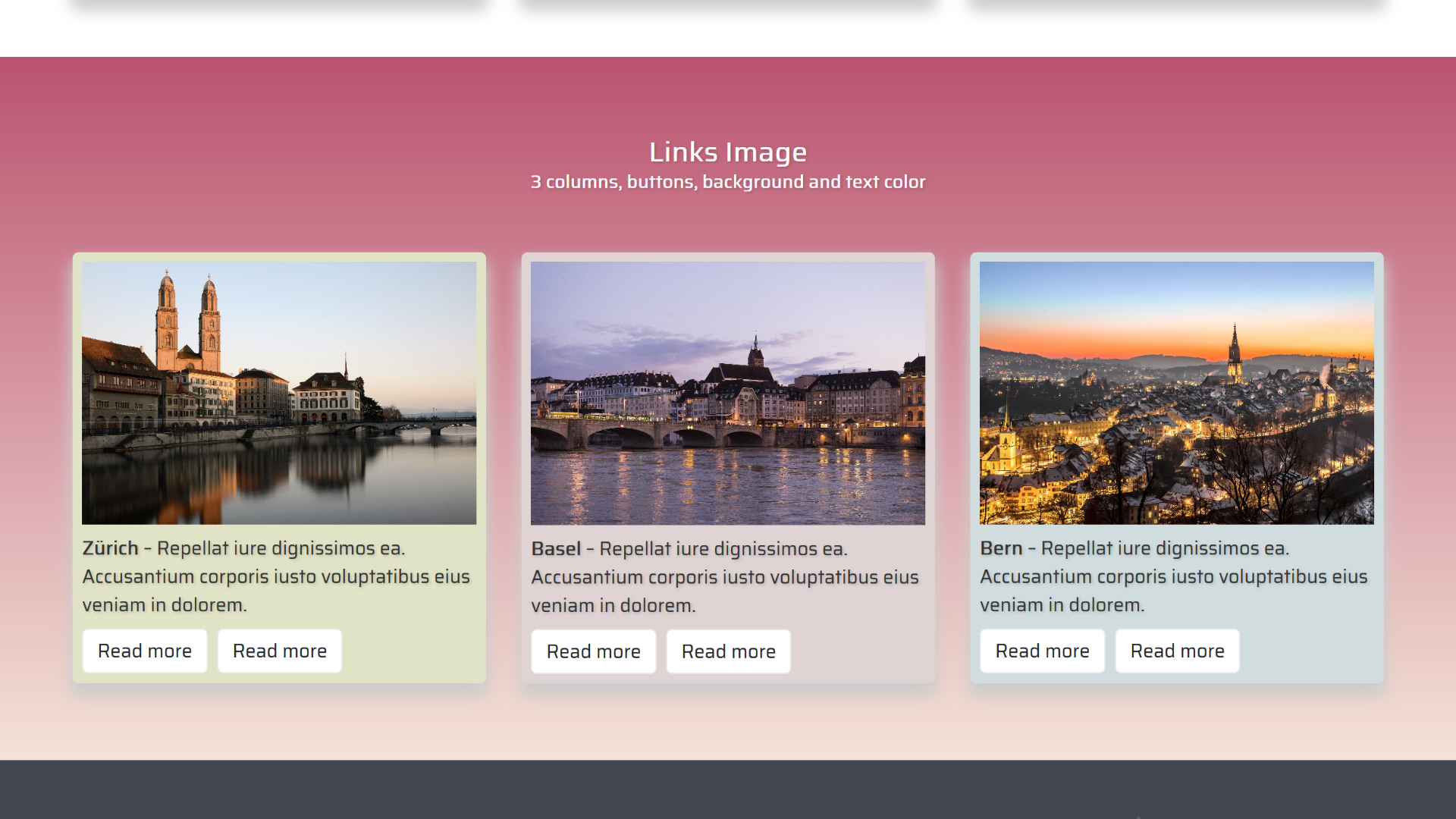
Task: Click first Read more in Zürich card
Action: click(x=144, y=651)
